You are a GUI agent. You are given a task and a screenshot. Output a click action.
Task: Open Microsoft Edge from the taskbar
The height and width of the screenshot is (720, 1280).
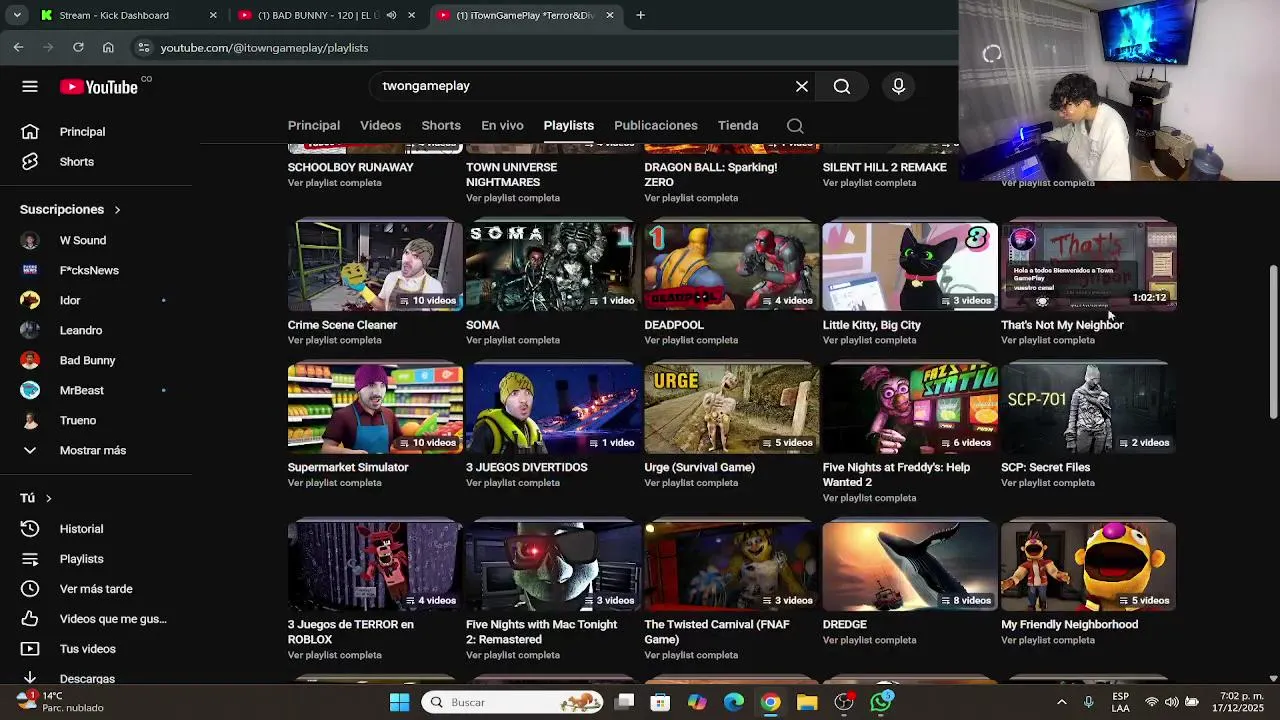click(x=734, y=702)
